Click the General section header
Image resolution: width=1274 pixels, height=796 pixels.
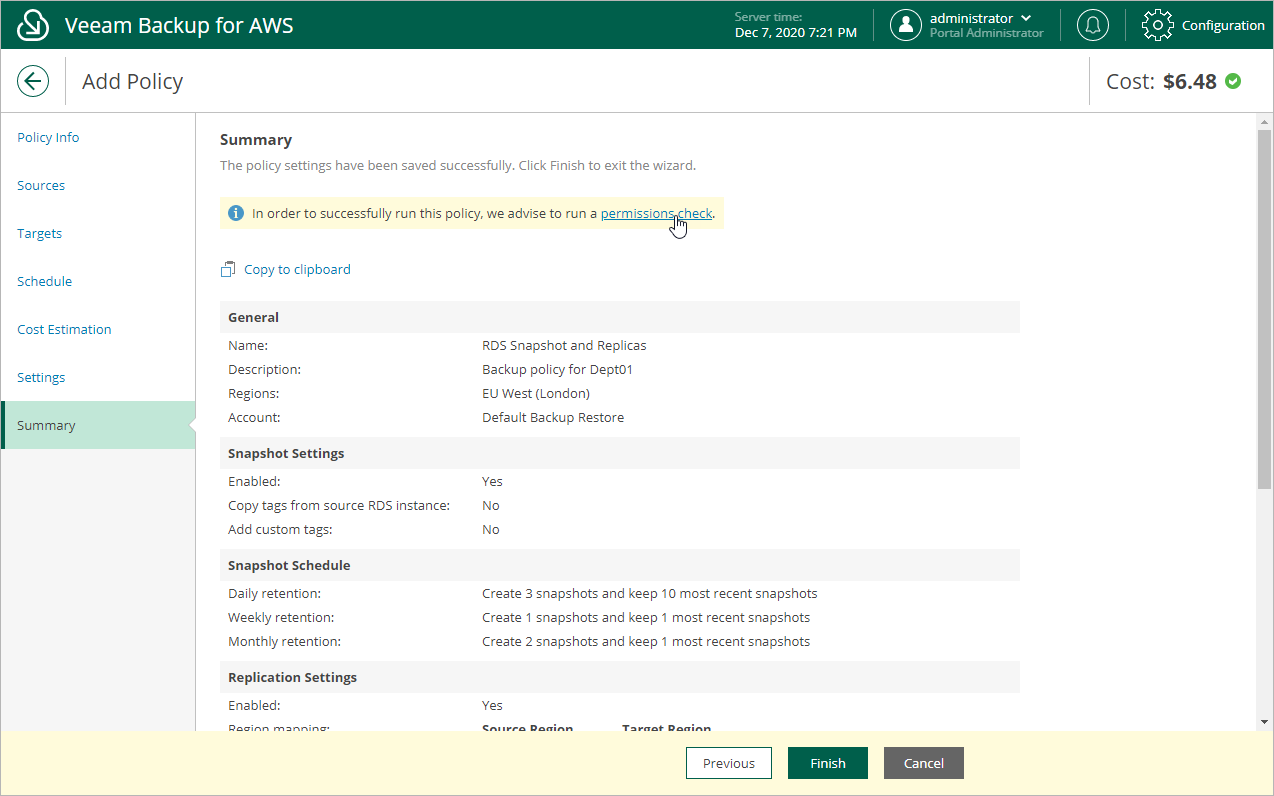click(x=620, y=317)
